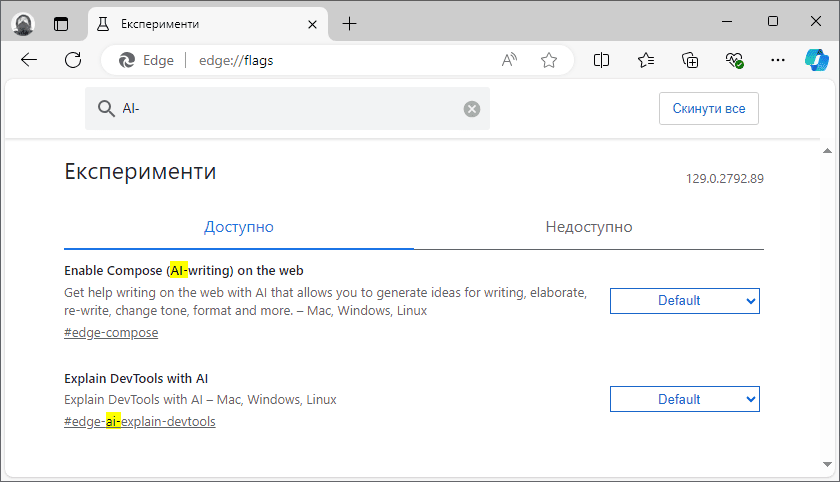Click the Експерименти page heading

pyautogui.click(x=140, y=172)
